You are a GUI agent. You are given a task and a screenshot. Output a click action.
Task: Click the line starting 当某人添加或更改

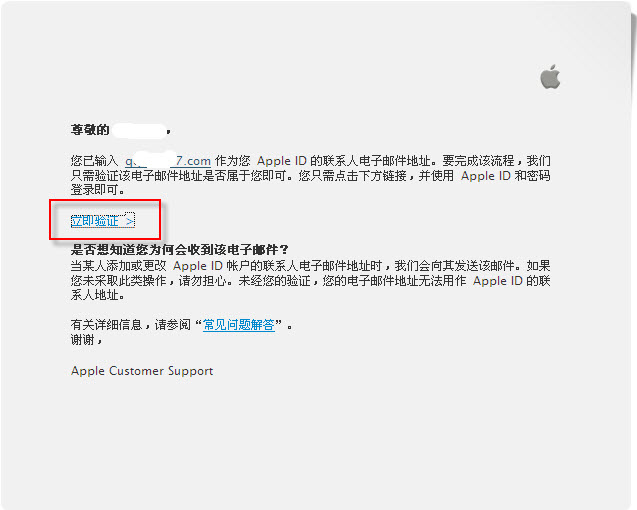(x=310, y=266)
